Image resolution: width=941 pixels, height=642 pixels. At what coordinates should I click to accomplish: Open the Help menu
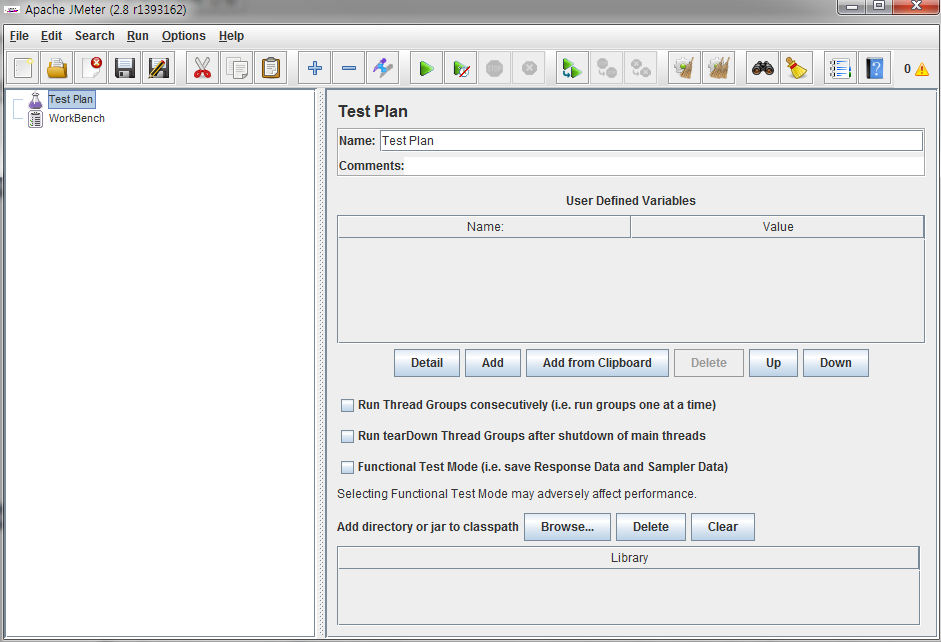coord(231,36)
